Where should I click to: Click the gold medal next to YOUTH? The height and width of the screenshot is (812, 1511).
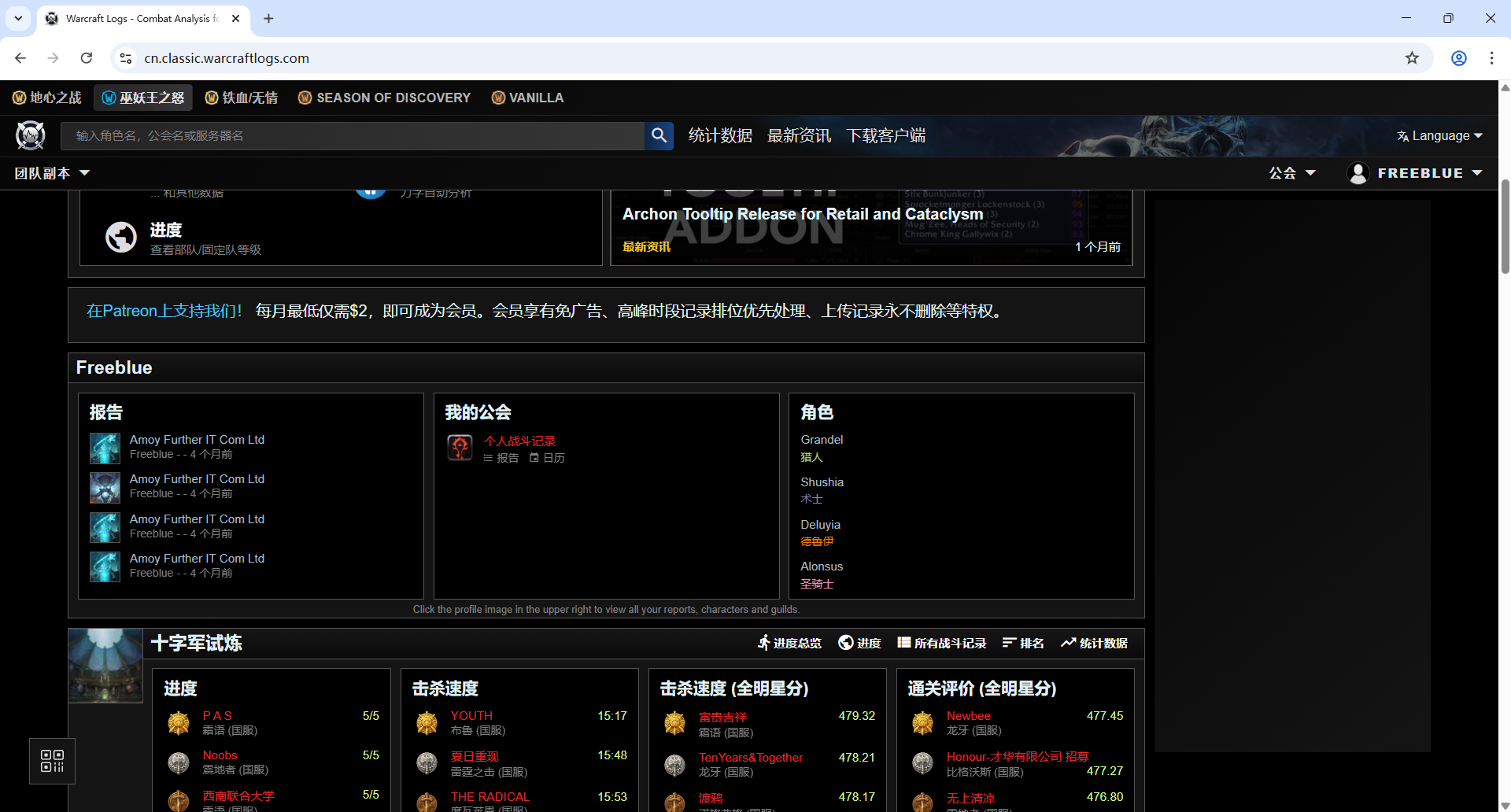(427, 722)
